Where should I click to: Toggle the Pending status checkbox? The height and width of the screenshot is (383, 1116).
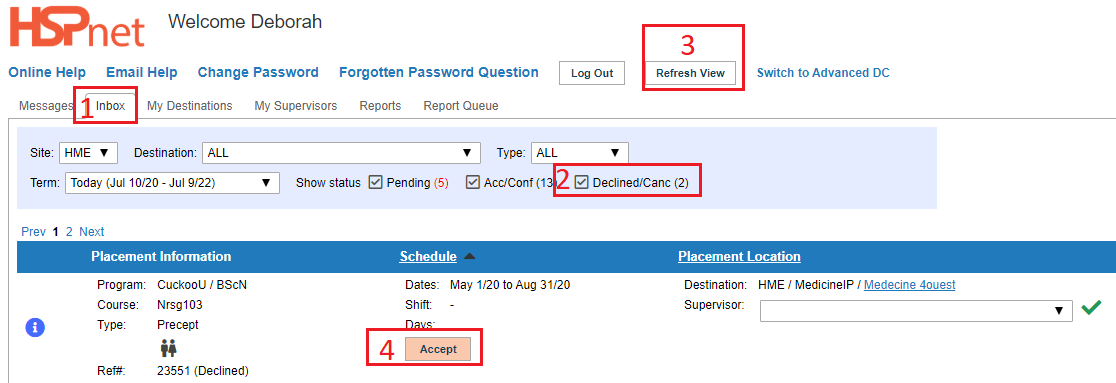pos(376,182)
